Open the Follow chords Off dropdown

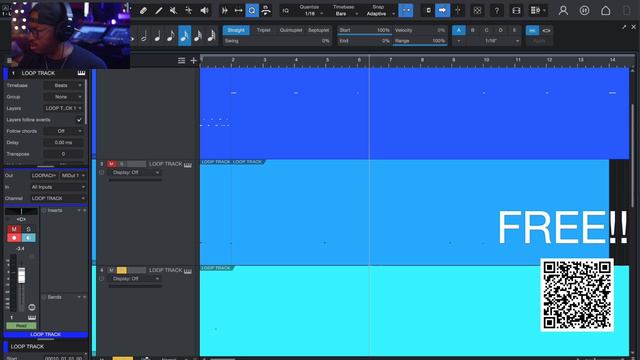click(x=63, y=131)
